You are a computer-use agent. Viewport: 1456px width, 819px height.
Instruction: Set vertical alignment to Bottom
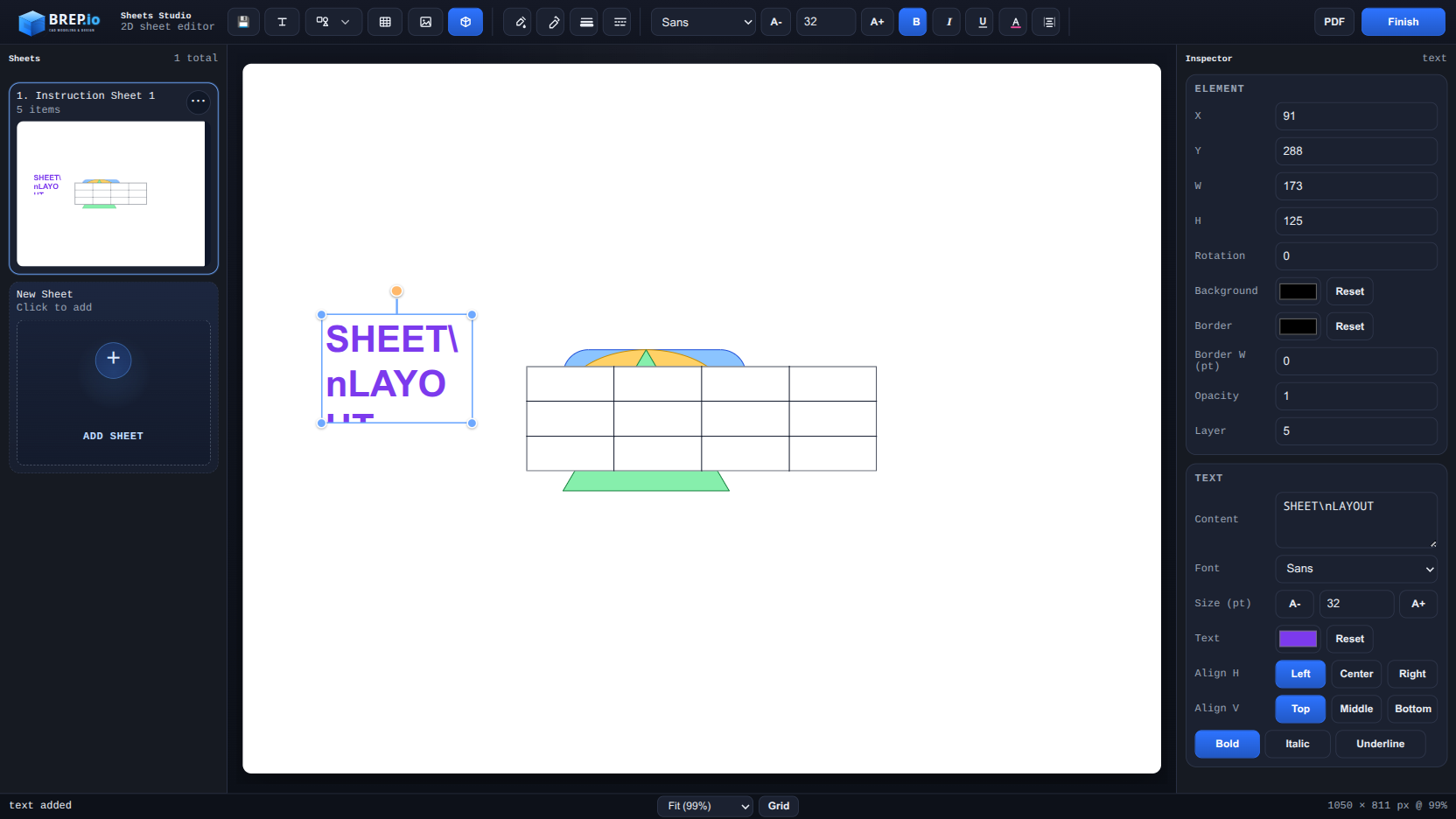(x=1412, y=709)
